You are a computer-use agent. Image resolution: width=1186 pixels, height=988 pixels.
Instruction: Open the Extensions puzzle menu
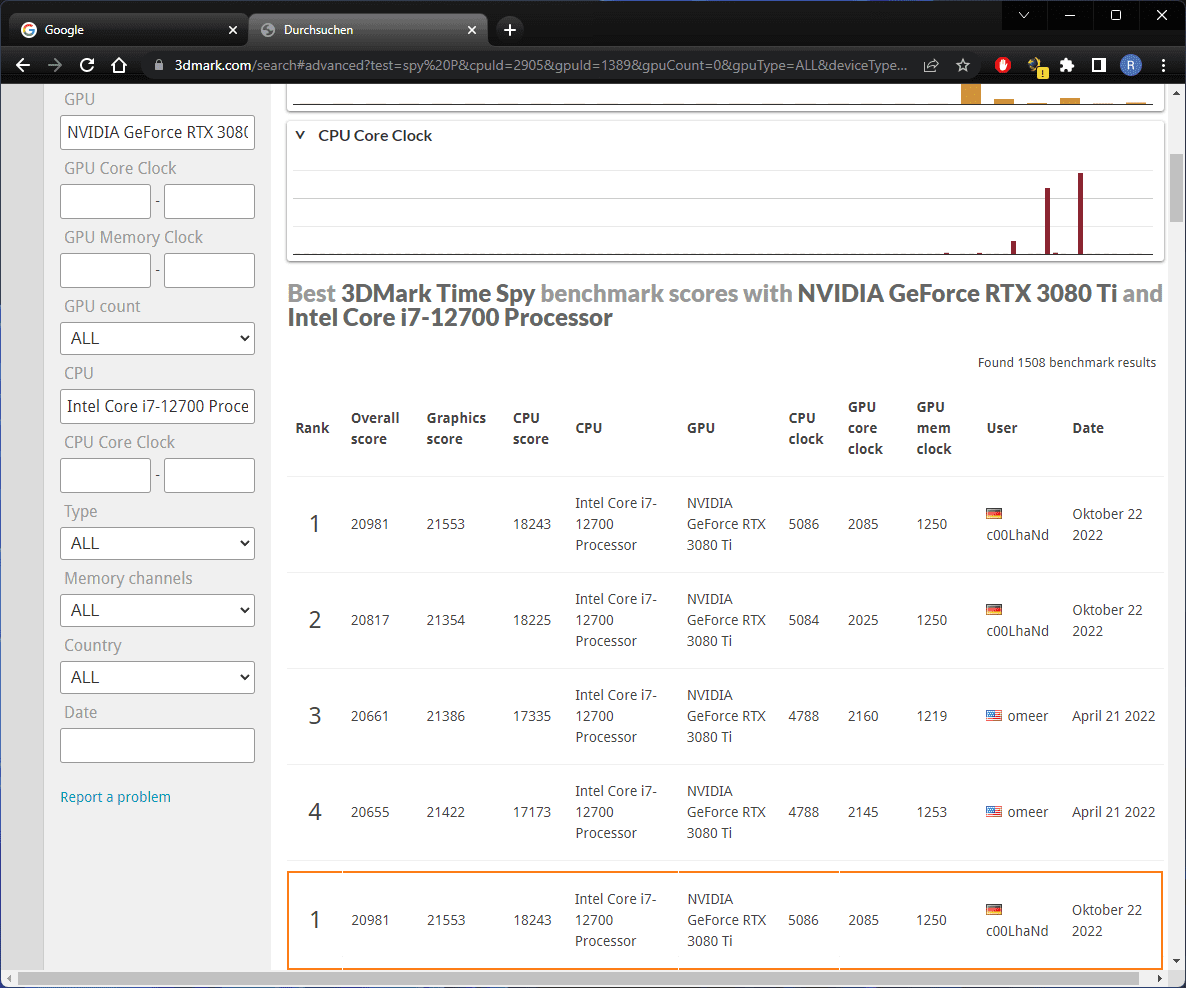coord(1066,65)
